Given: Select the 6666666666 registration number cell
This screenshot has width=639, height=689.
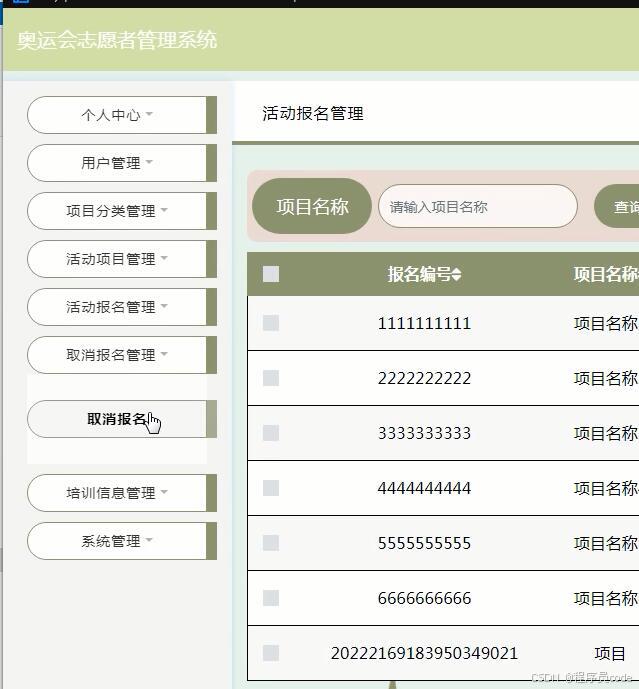Looking at the screenshot, I should 424,598.
